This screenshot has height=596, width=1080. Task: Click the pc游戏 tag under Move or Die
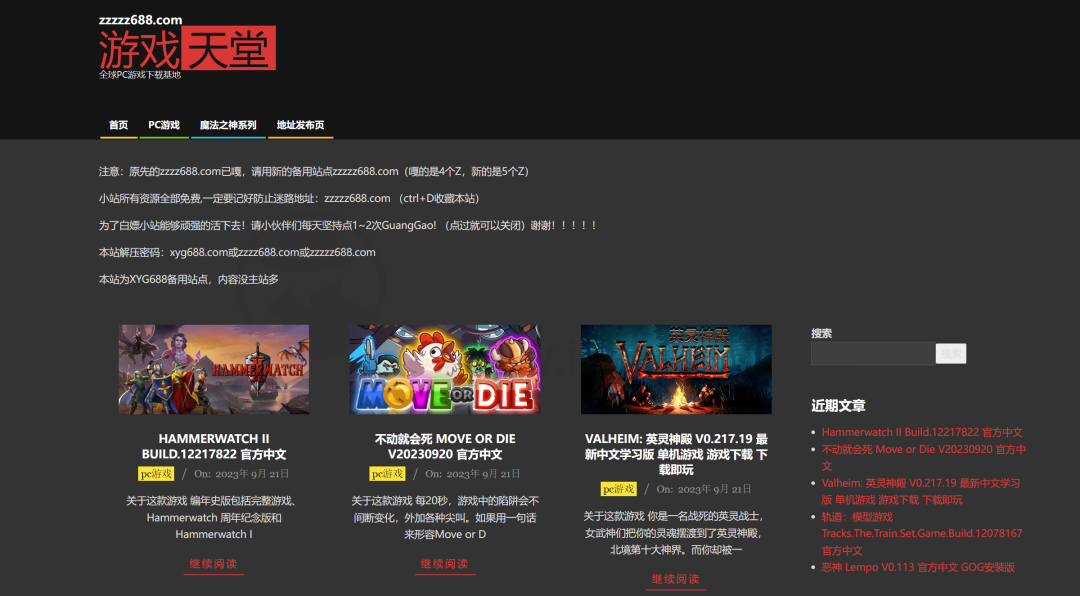(387, 474)
